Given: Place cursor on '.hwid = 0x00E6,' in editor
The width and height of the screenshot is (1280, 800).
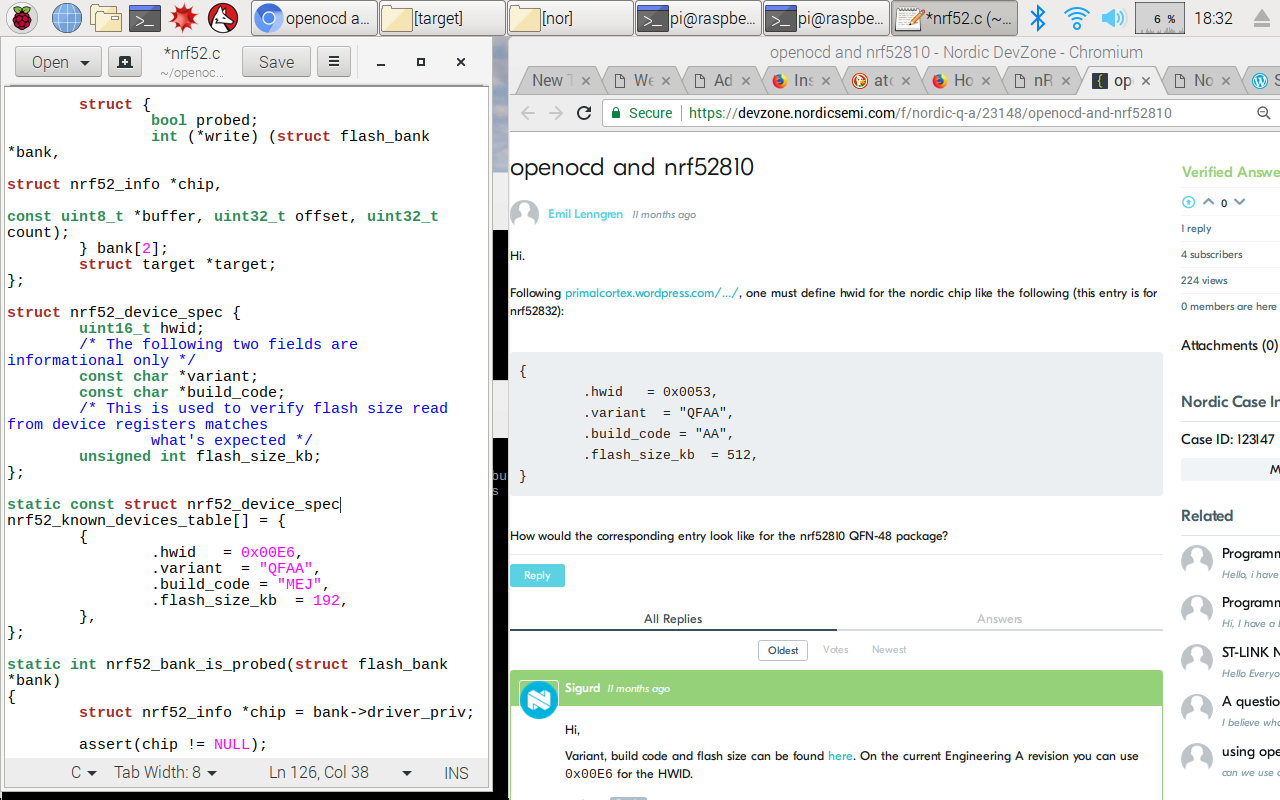Looking at the screenshot, I should 227,552.
